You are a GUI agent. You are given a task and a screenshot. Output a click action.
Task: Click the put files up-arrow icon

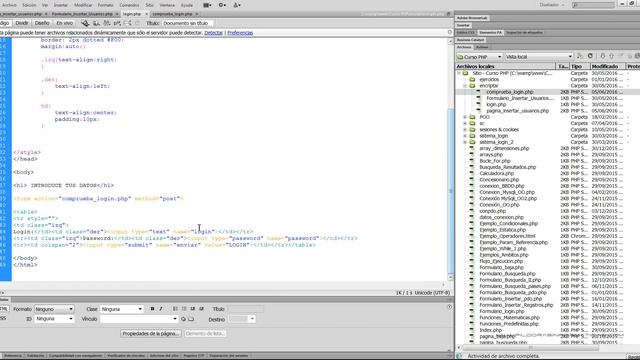pyautogui.click(x=611, y=56)
